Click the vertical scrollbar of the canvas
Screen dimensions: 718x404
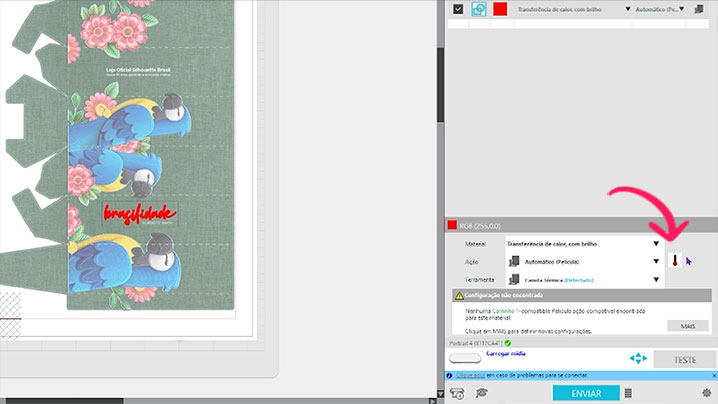click(441, 85)
